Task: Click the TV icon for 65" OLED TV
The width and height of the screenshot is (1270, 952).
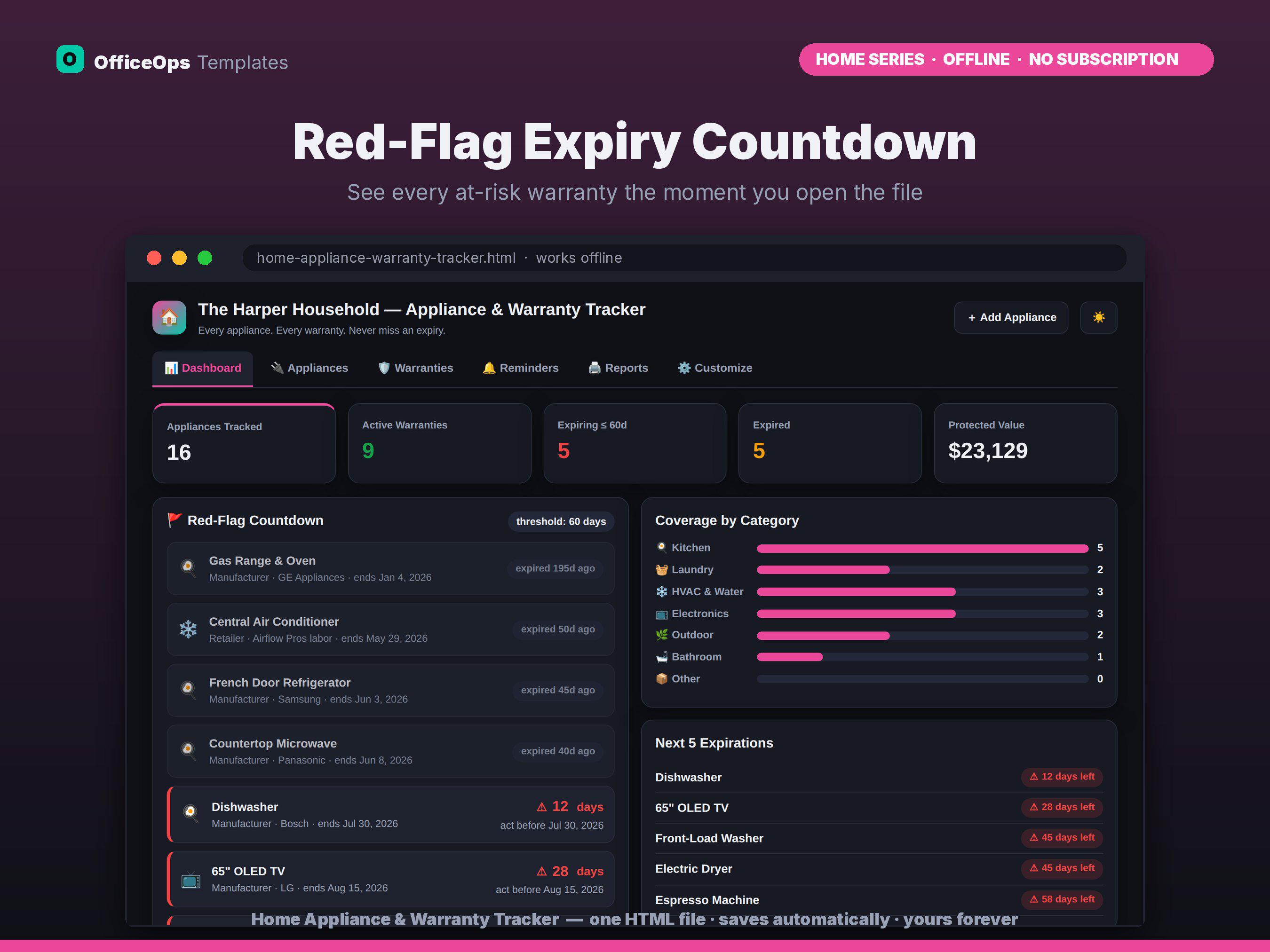Action: point(190,879)
